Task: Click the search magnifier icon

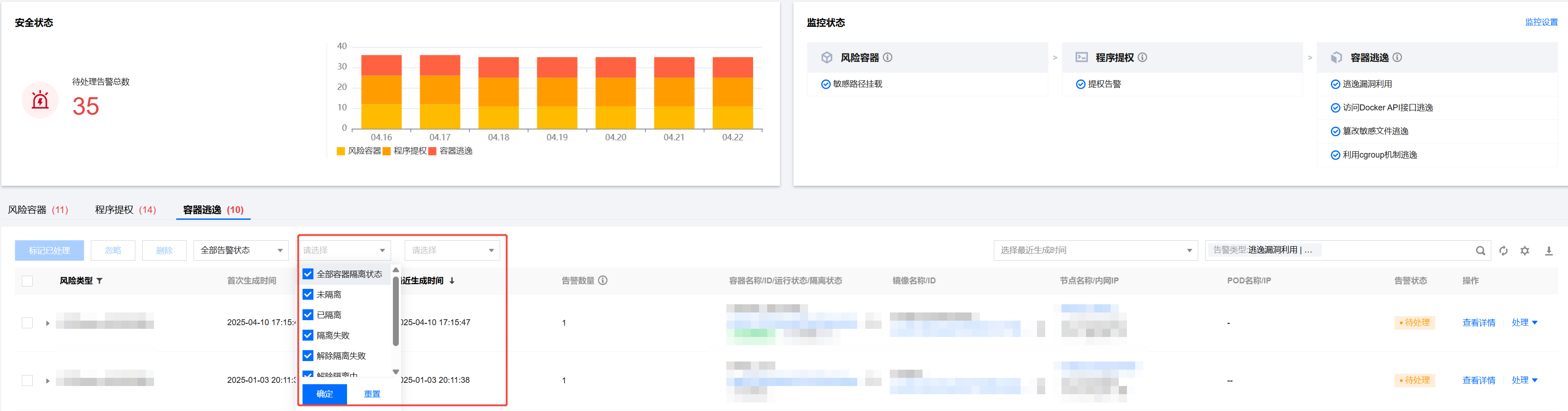Action: coord(1480,251)
